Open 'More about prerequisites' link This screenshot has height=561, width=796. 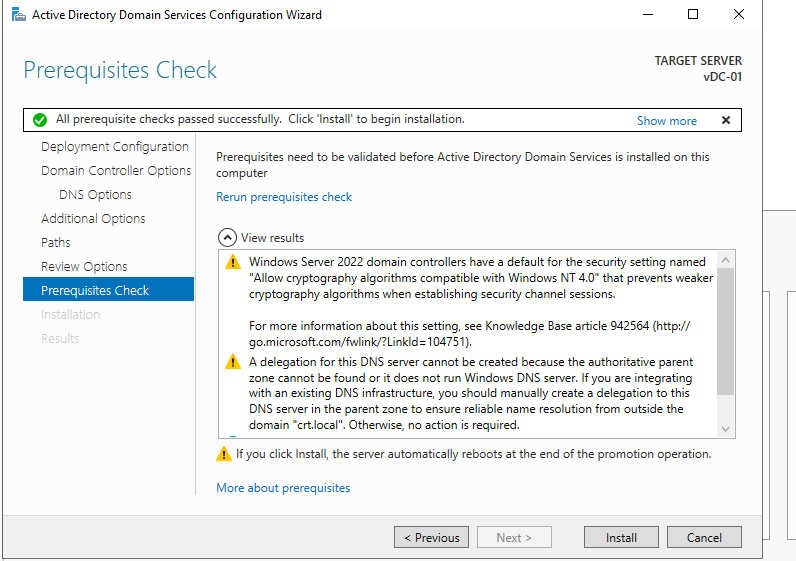(283, 488)
